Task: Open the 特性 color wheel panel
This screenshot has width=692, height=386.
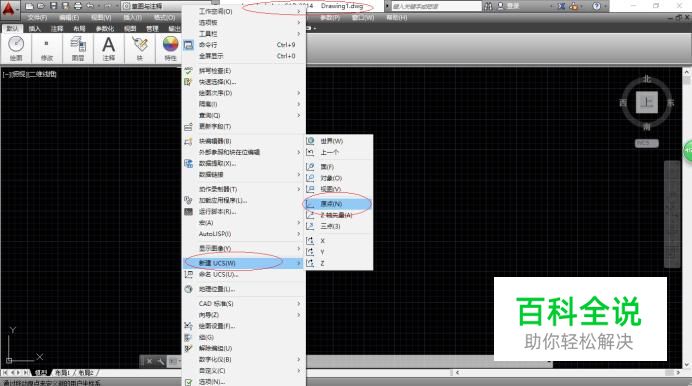Action: pyautogui.click(x=170, y=49)
